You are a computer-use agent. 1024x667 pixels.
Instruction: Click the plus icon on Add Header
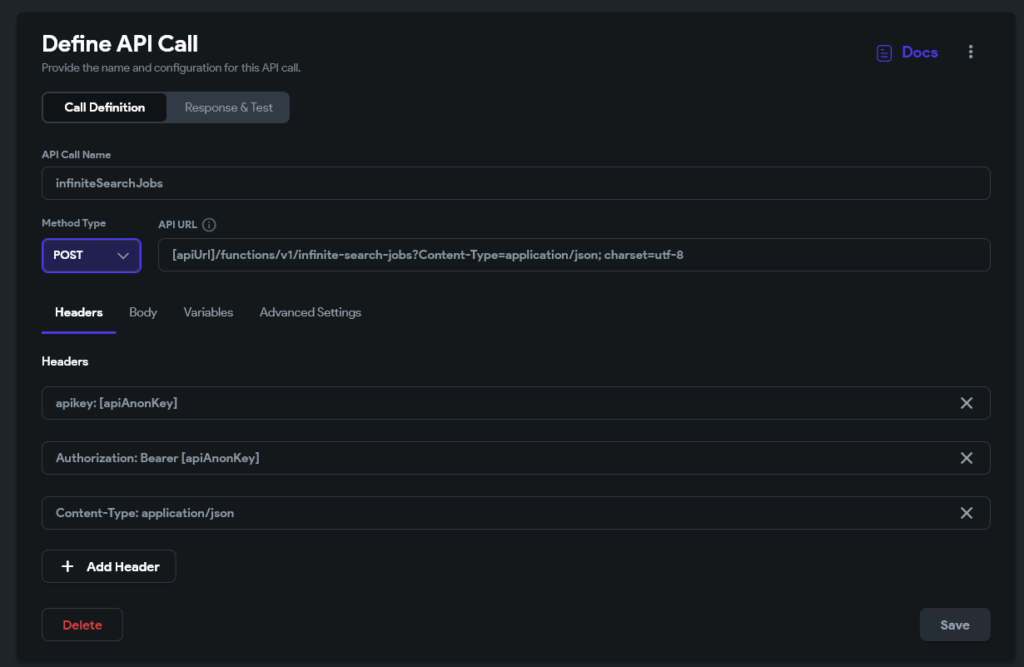pyautogui.click(x=67, y=566)
